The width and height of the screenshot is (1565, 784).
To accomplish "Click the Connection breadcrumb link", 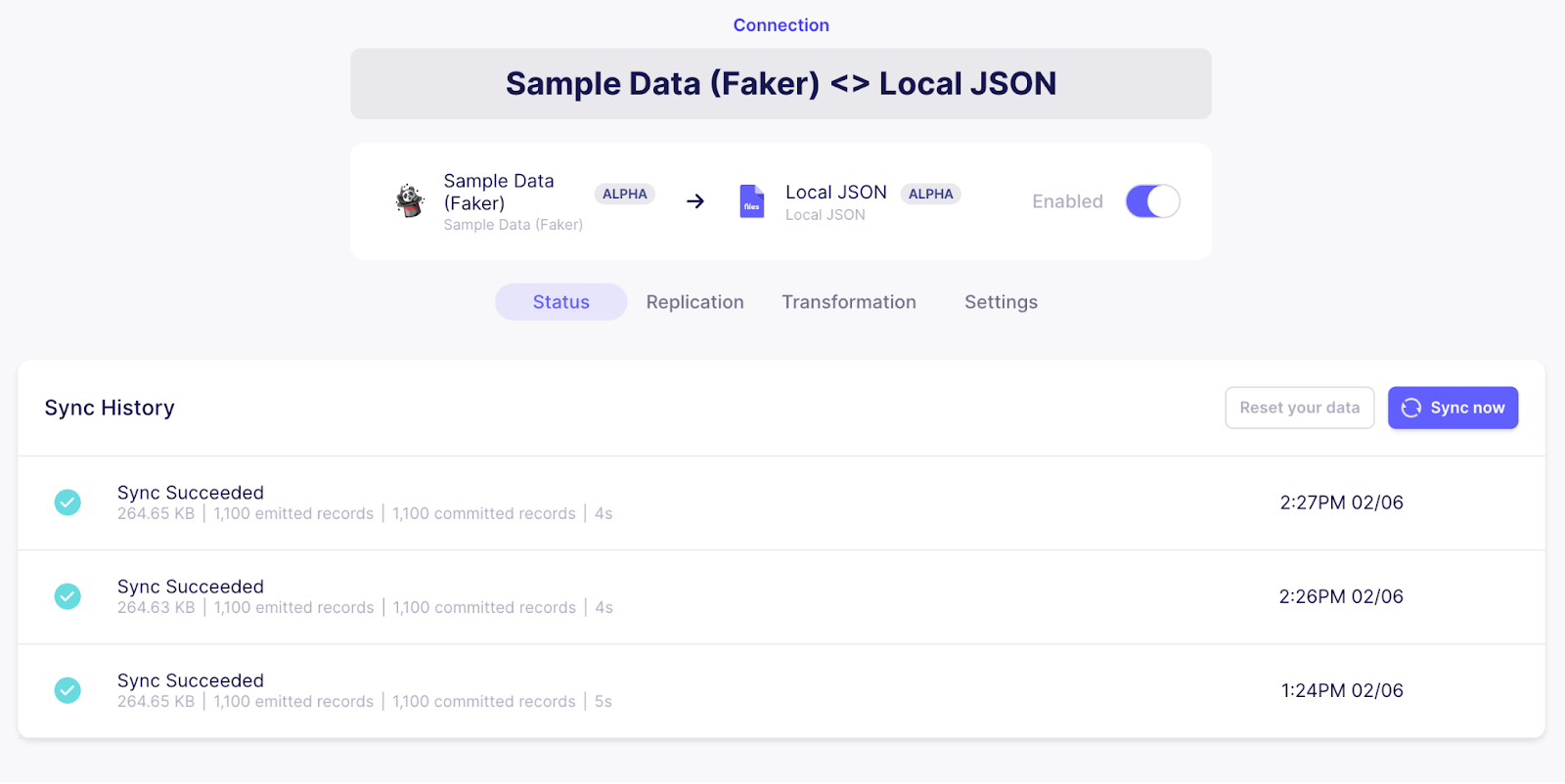I will pos(781,25).
